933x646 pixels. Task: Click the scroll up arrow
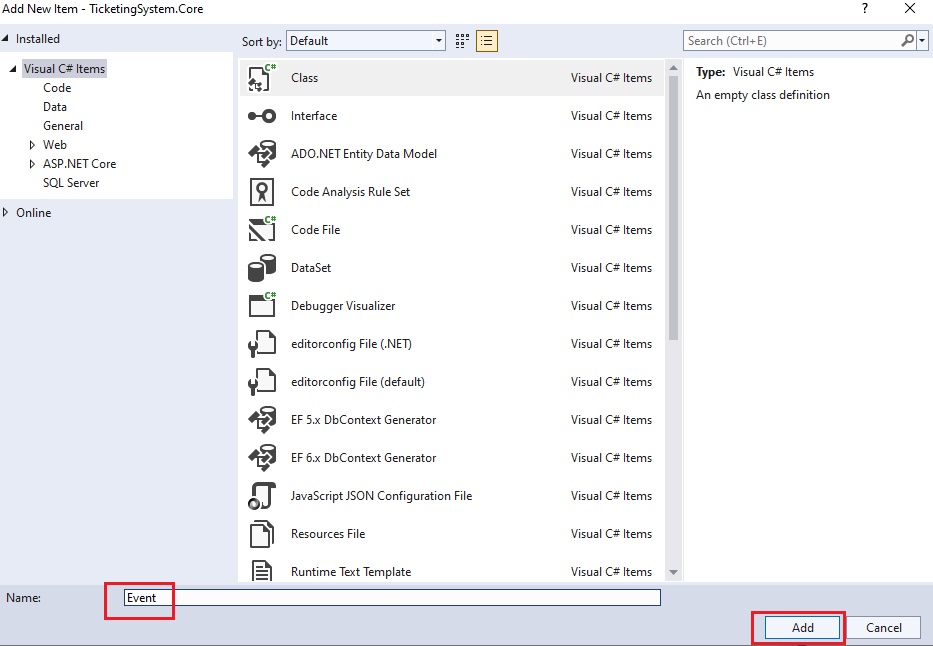tap(674, 68)
